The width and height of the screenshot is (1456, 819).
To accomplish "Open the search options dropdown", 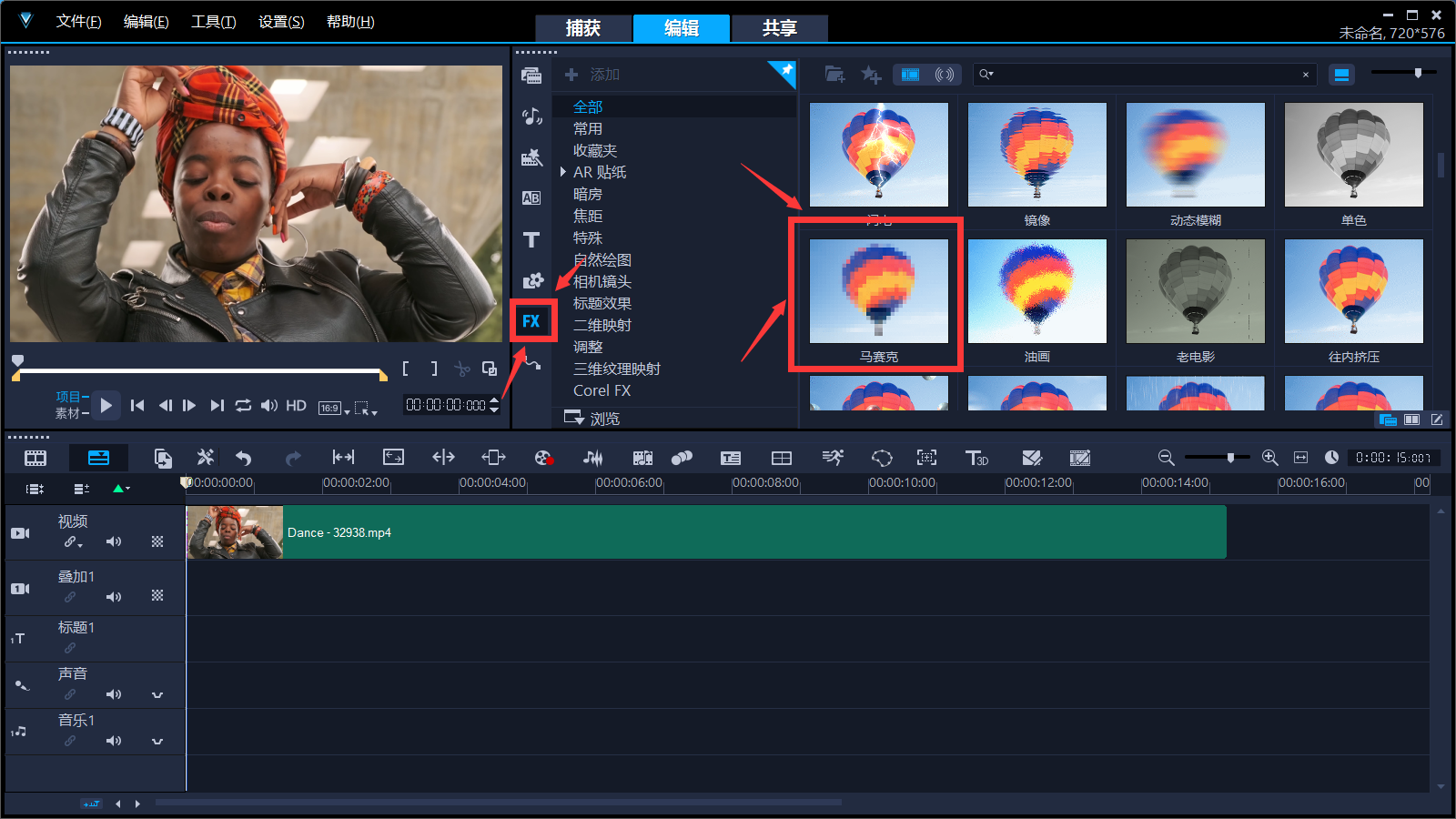I will (x=986, y=75).
